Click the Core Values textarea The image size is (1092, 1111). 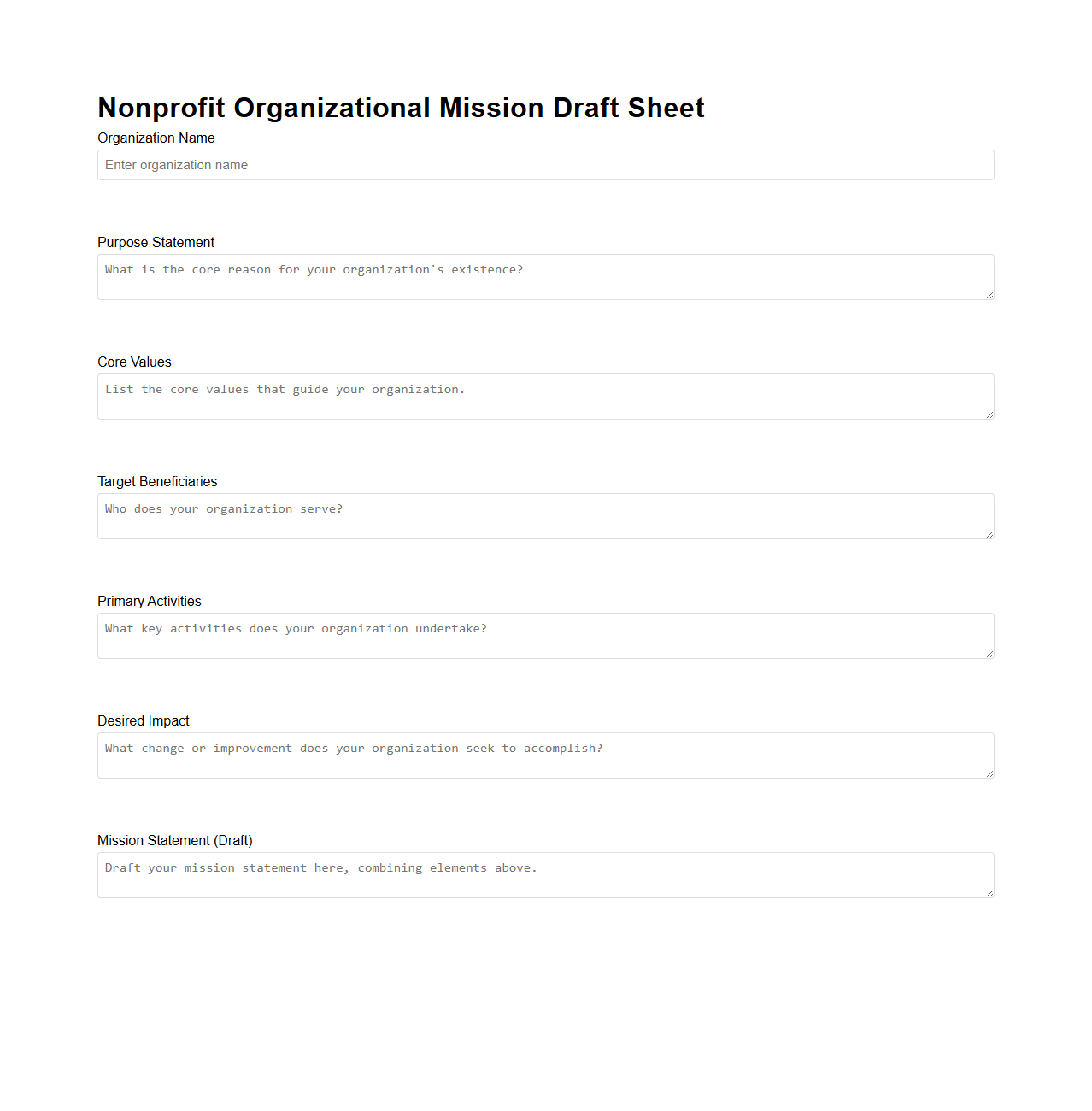545,397
